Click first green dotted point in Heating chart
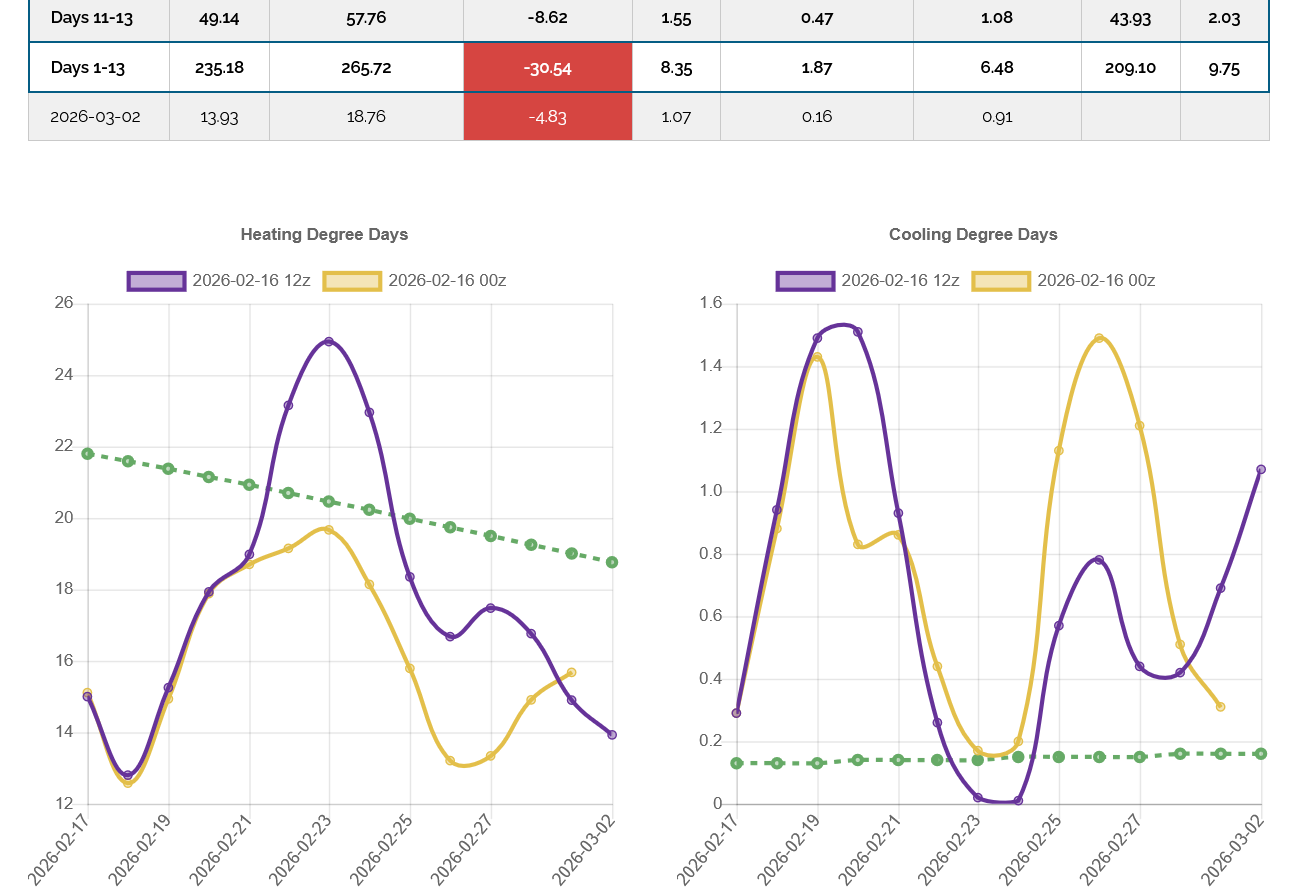 pos(88,454)
